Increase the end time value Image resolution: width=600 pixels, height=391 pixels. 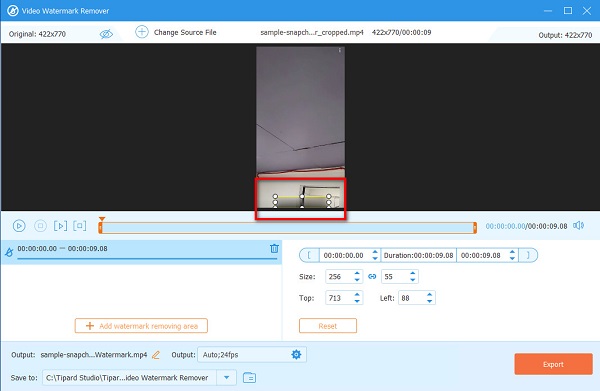pos(512,252)
